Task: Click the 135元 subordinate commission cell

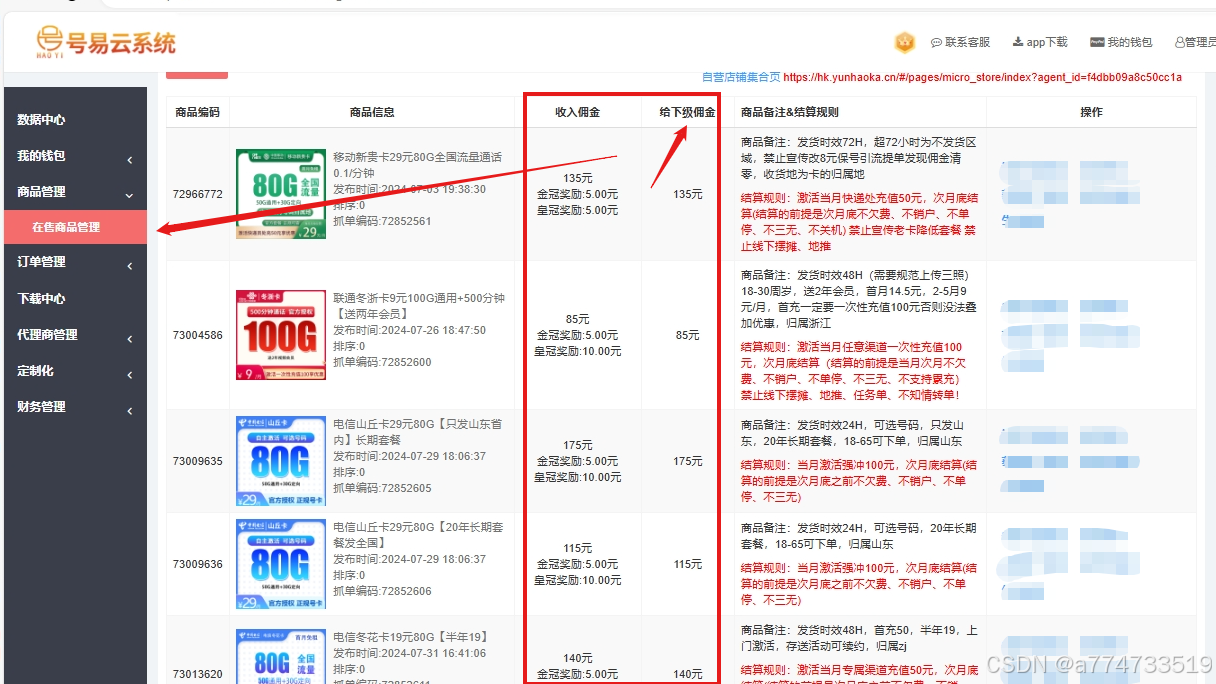Action: point(688,194)
